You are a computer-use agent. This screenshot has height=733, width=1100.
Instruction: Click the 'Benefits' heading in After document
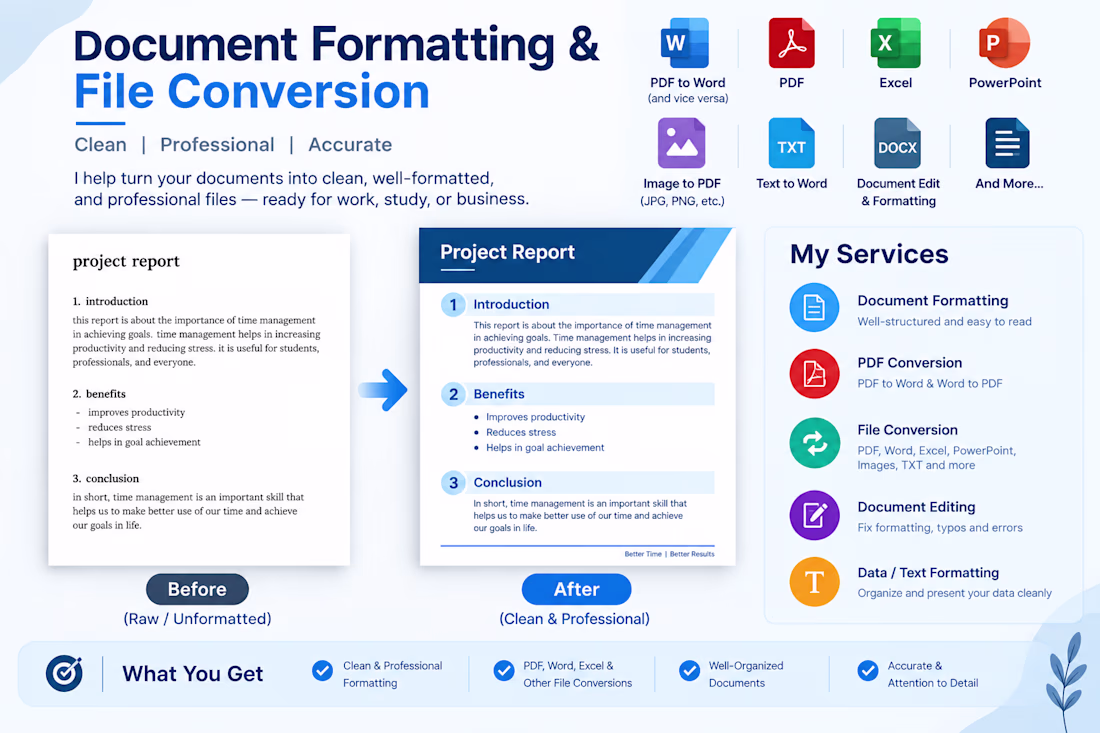point(499,394)
